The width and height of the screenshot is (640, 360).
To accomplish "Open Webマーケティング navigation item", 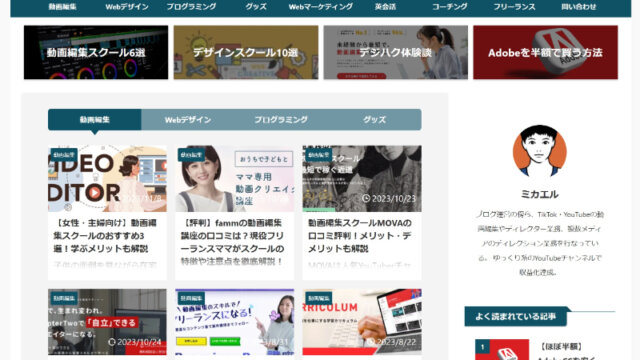I will (320, 7).
